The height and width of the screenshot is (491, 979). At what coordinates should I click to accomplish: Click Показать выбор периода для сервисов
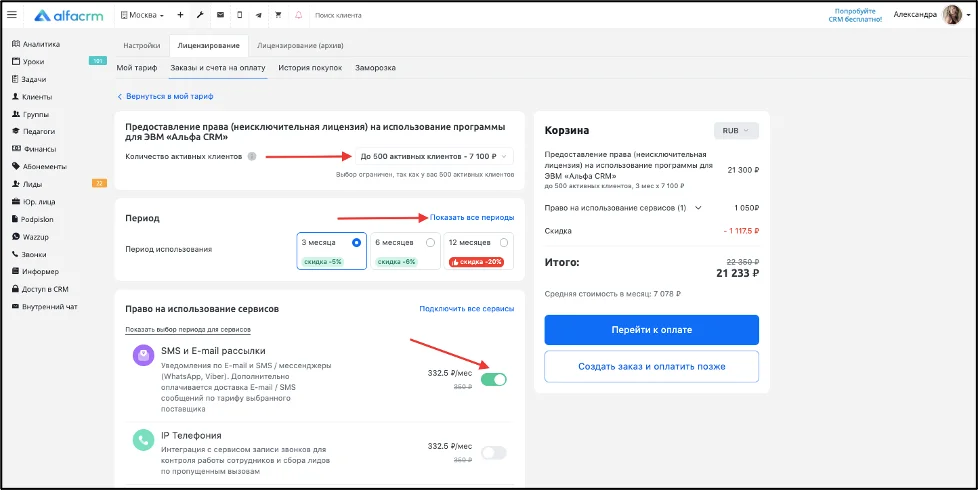188,329
